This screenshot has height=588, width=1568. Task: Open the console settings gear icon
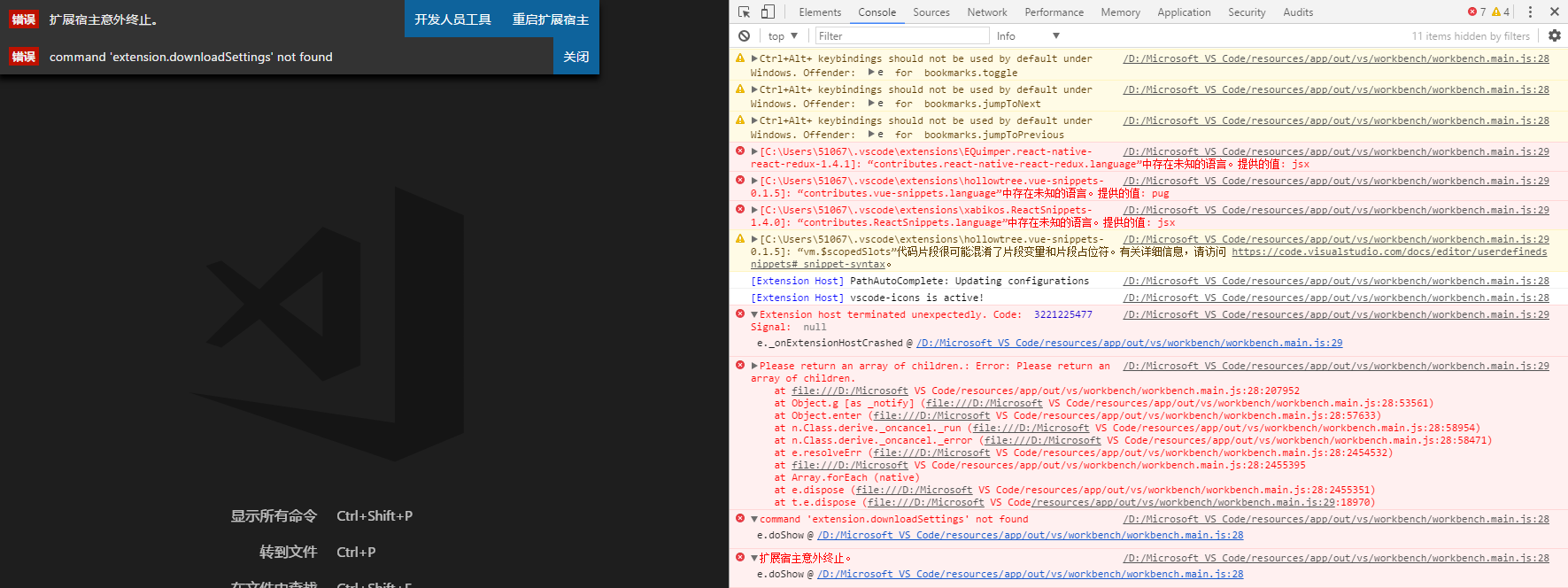coord(1555,35)
